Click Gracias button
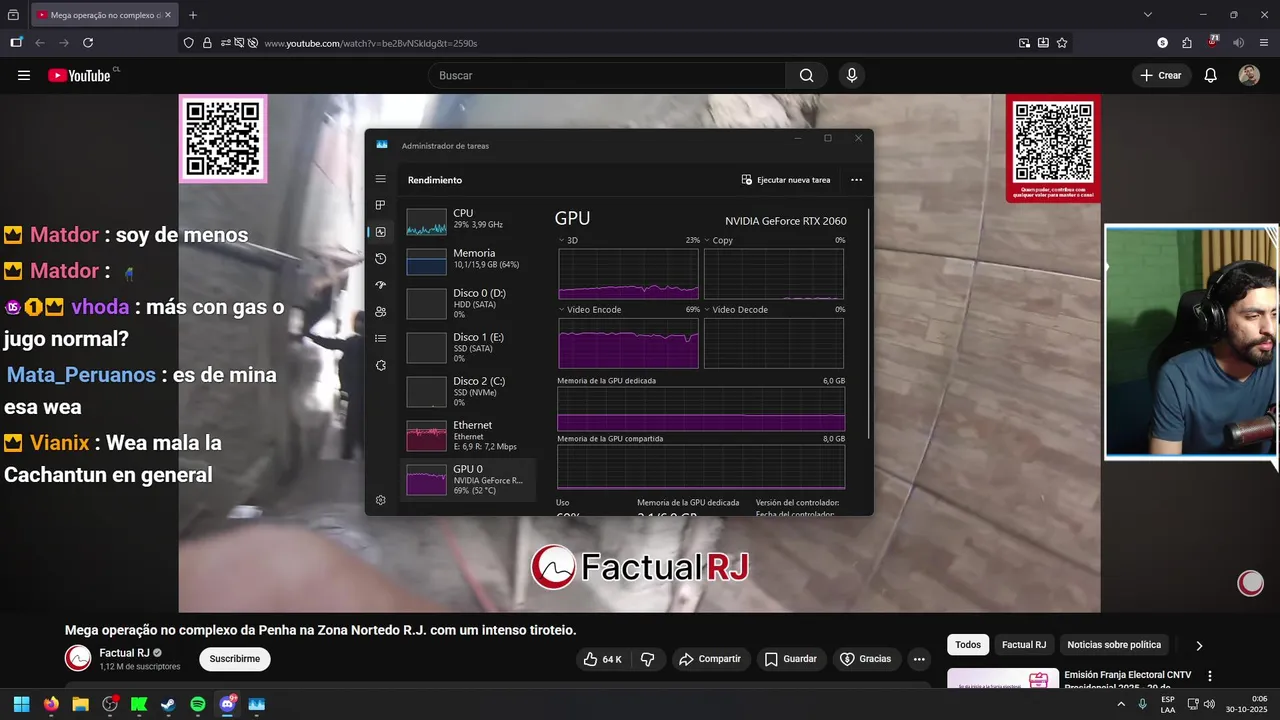 865,659
